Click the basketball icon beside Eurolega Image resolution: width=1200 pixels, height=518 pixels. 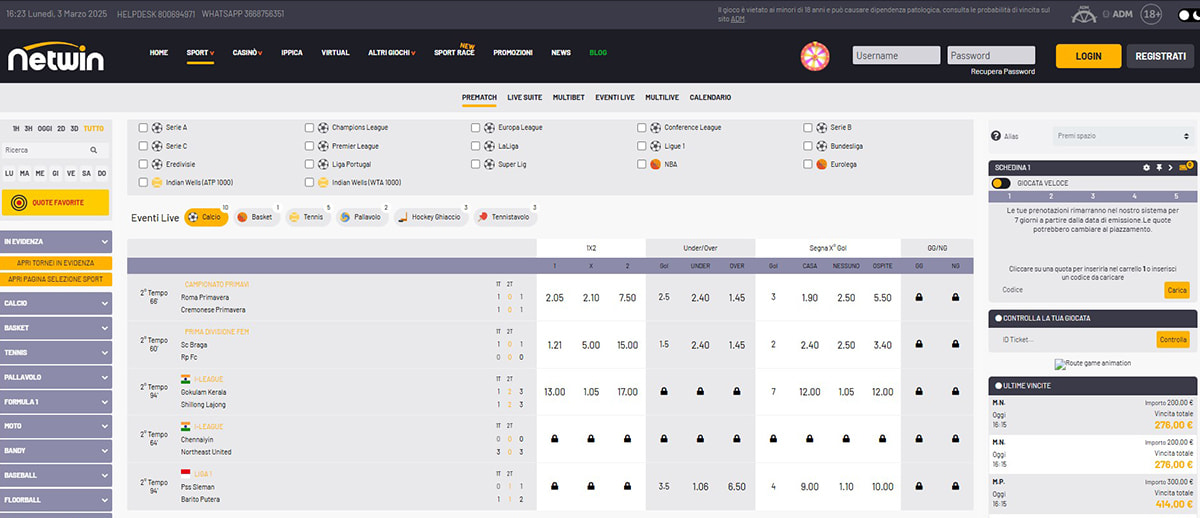(x=821, y=164)
